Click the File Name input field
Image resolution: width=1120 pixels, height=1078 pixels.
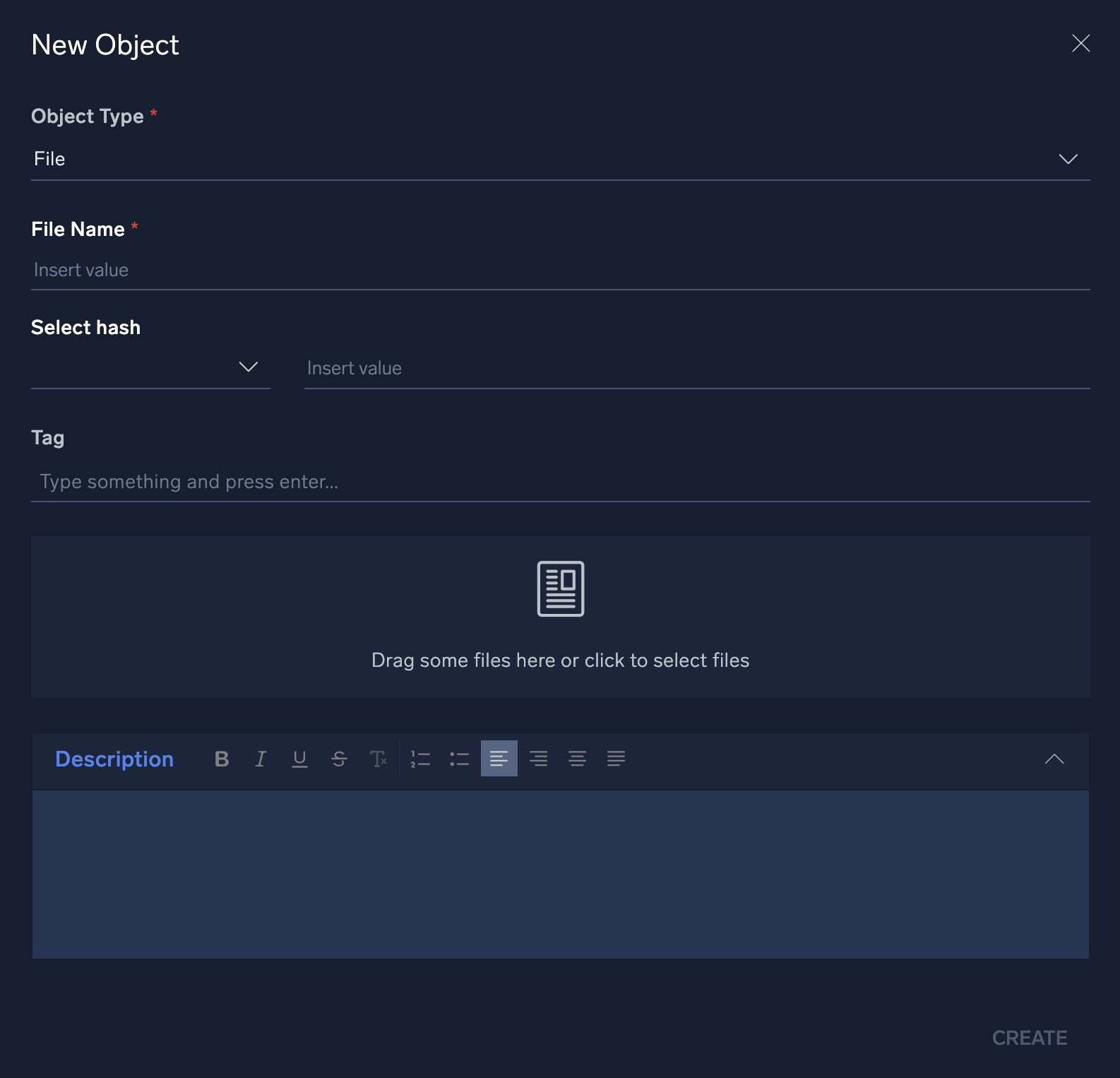(561, 270)
